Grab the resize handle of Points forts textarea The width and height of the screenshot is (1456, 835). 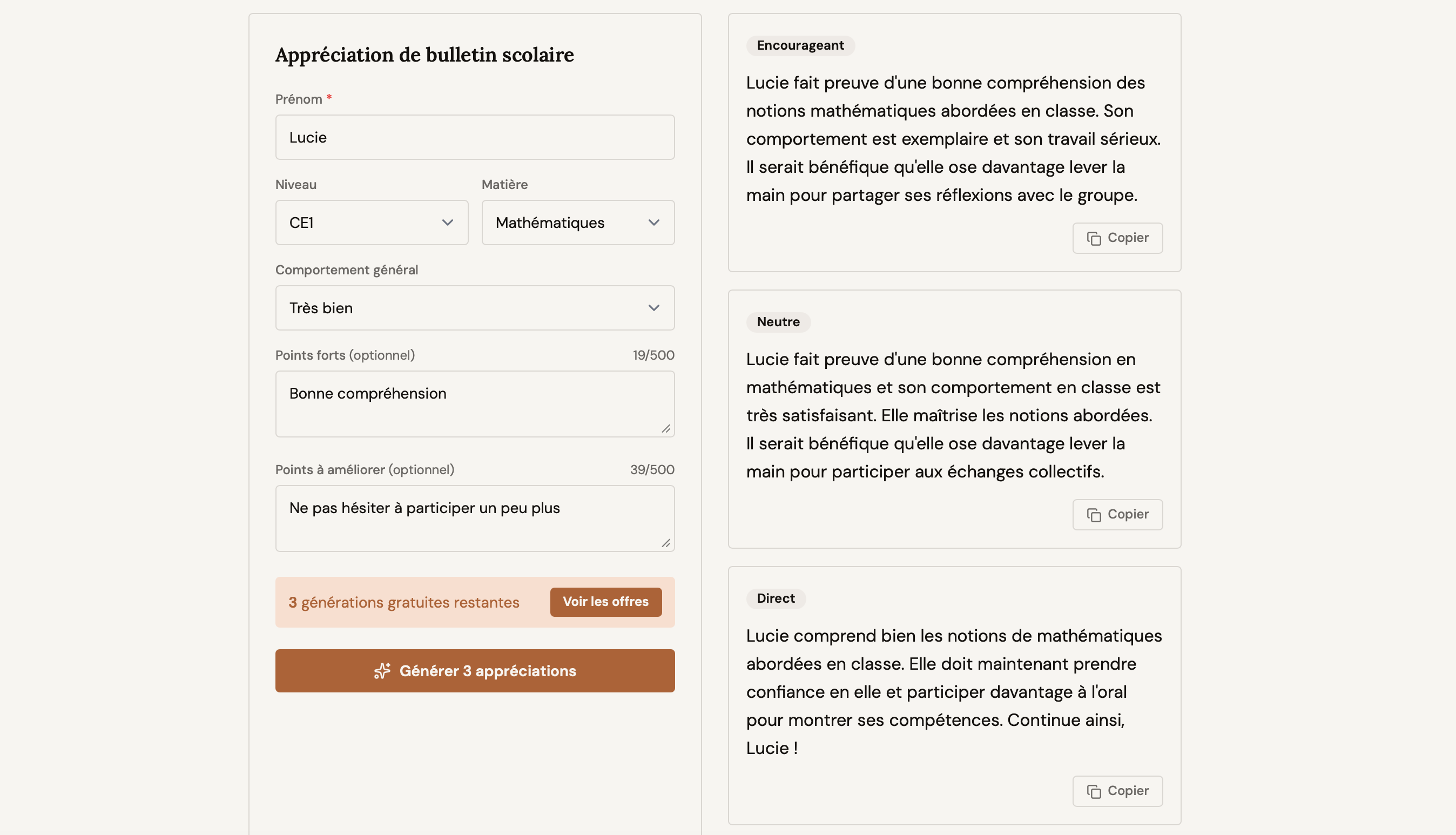point(666,428)
